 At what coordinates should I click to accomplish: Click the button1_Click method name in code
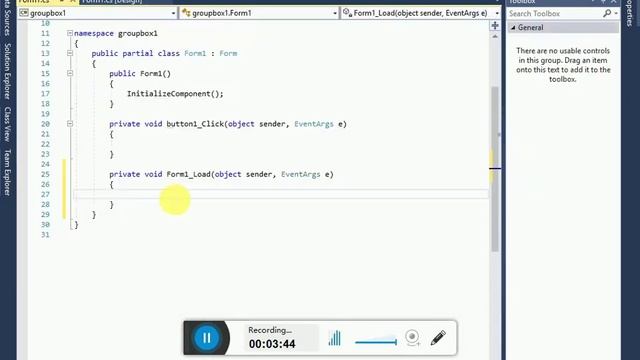[x=195, y=124]
